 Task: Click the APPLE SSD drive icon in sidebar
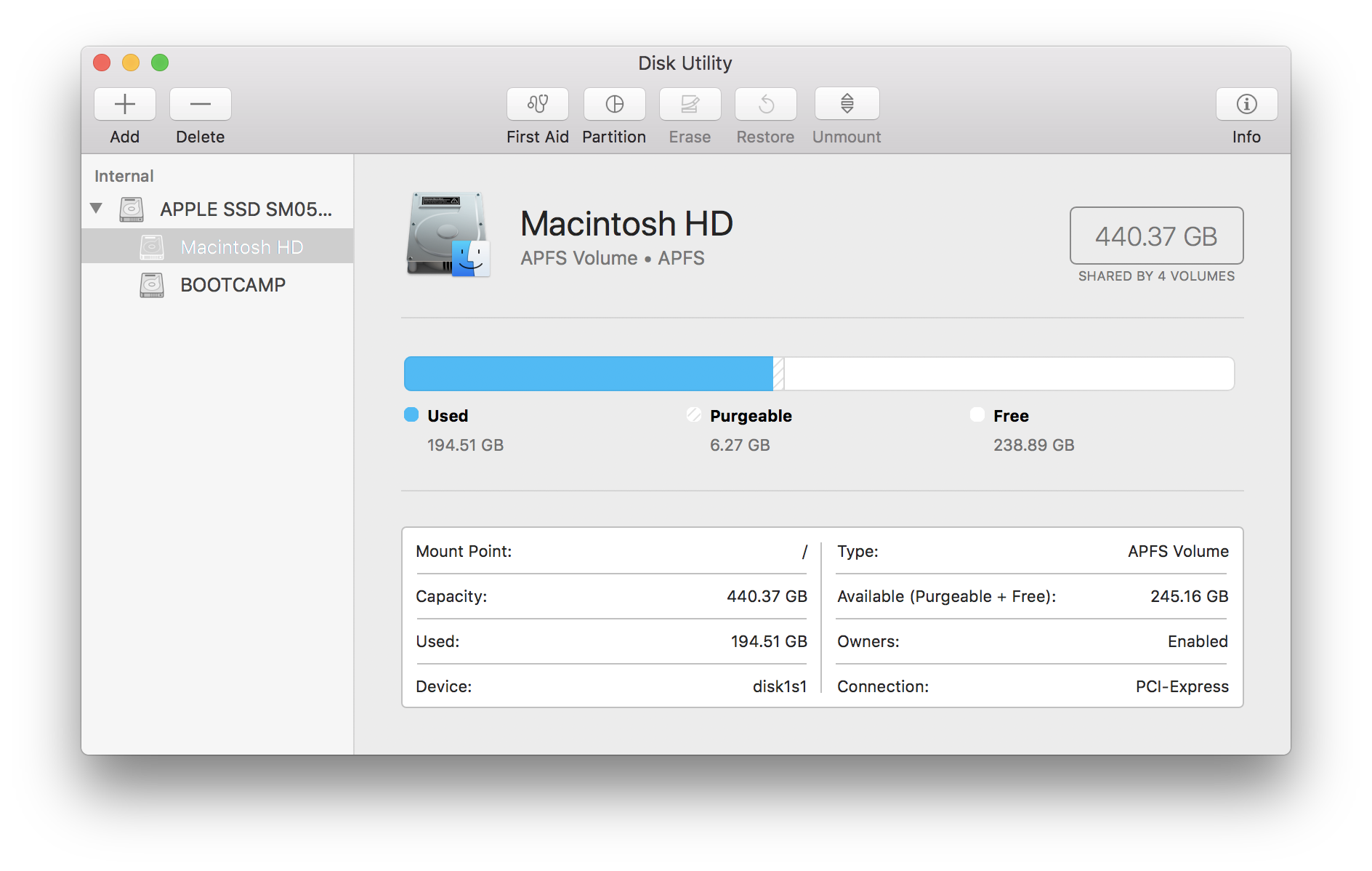click(132, 209)
